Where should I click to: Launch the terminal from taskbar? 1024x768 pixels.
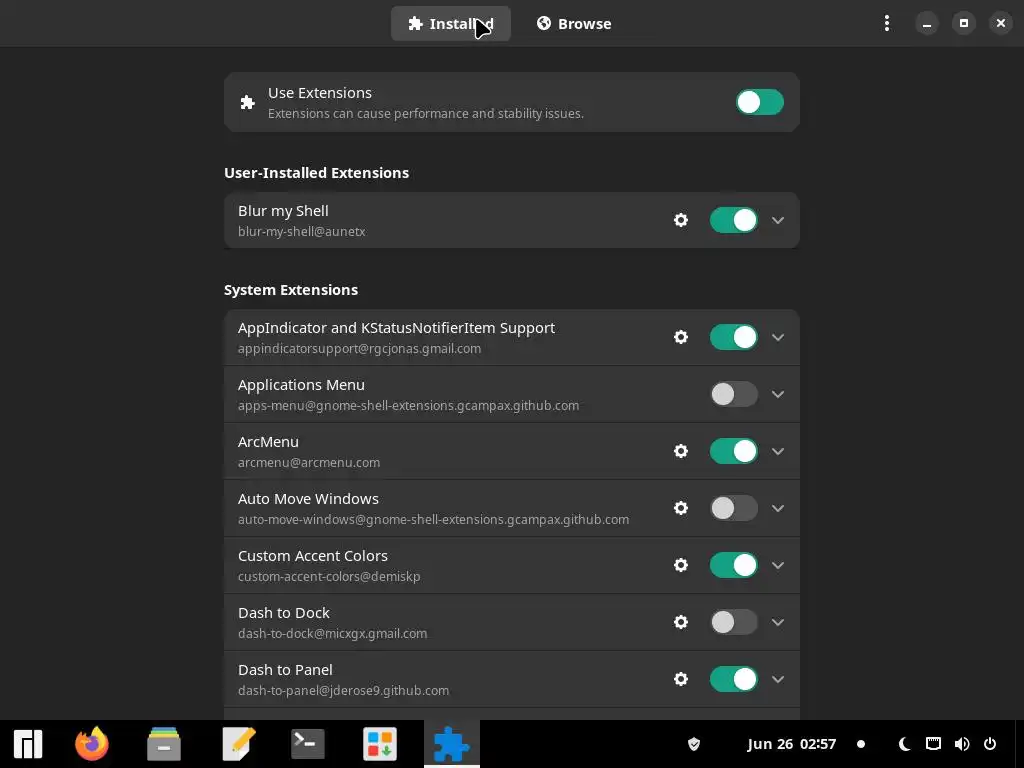[x=308, y=744]
